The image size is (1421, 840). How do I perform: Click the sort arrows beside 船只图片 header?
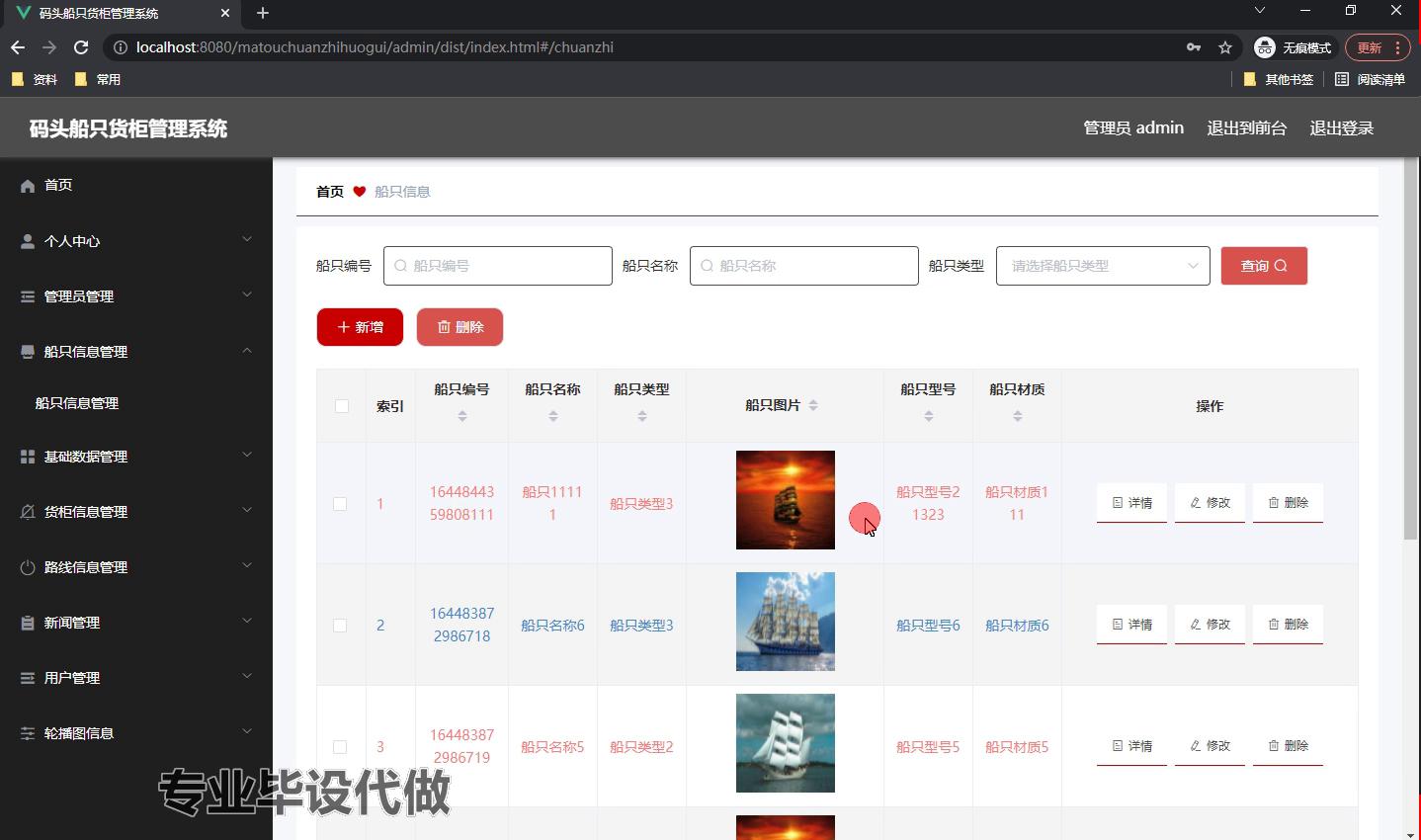tap(813, 405)
